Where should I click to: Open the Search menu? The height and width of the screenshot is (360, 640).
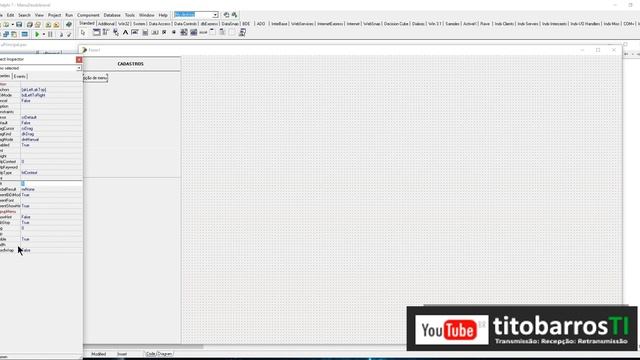coord(24,15)
